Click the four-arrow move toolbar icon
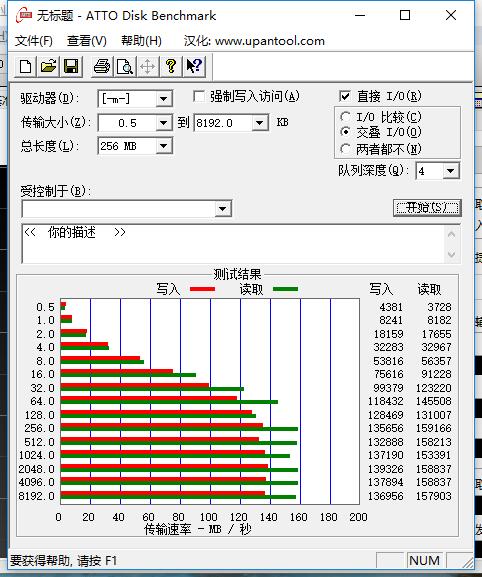 pyautogui.click(x=148, y=67)
